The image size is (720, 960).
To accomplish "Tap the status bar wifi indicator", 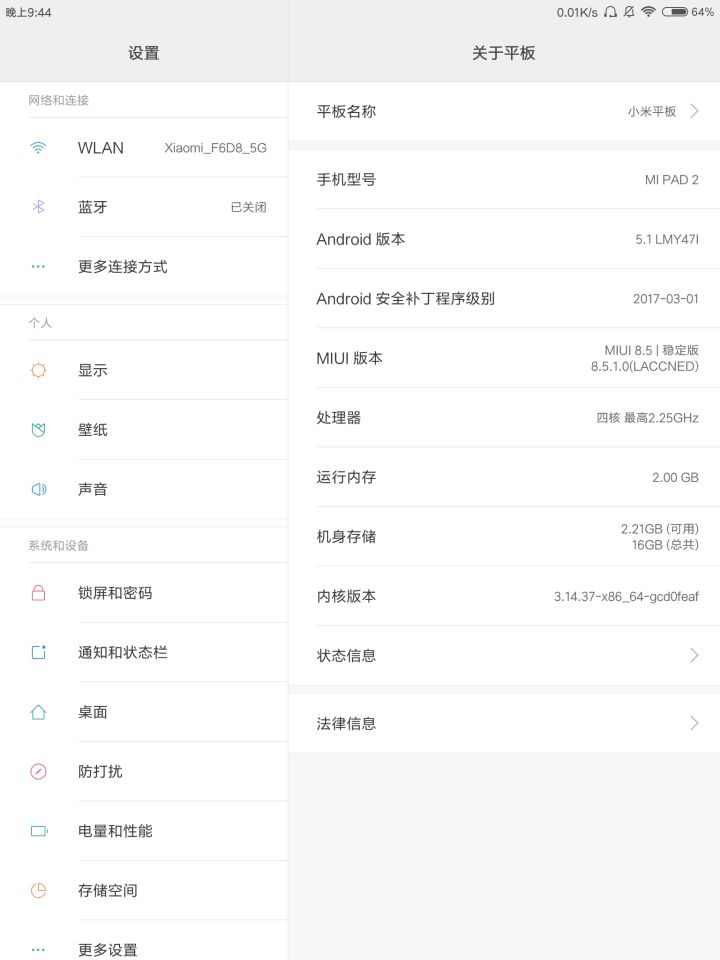I will tap(648, 12).
